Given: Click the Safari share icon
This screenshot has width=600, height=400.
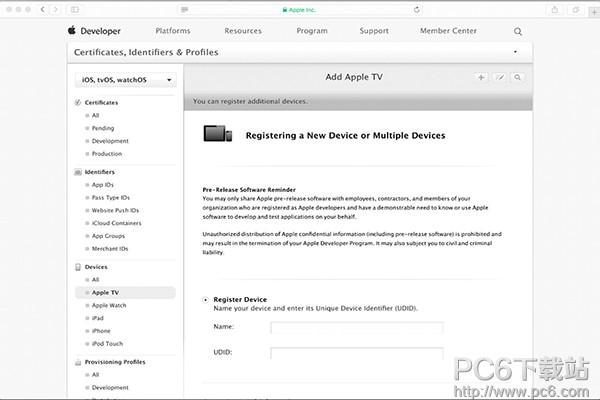Looking at the screenshot, I should tap(554, 10).
